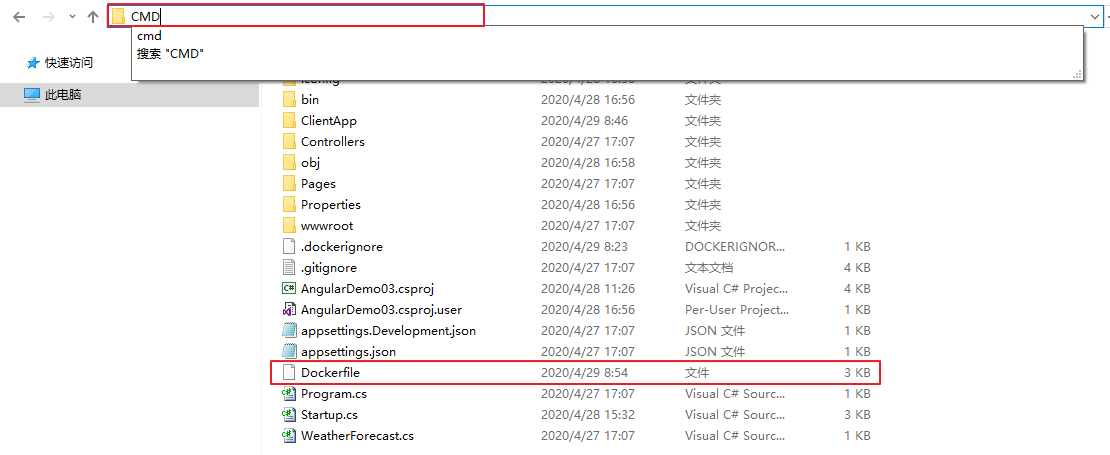Open the recent locations chevron
The height and width of the screenshot is (455, 1110).
[72, 17]
